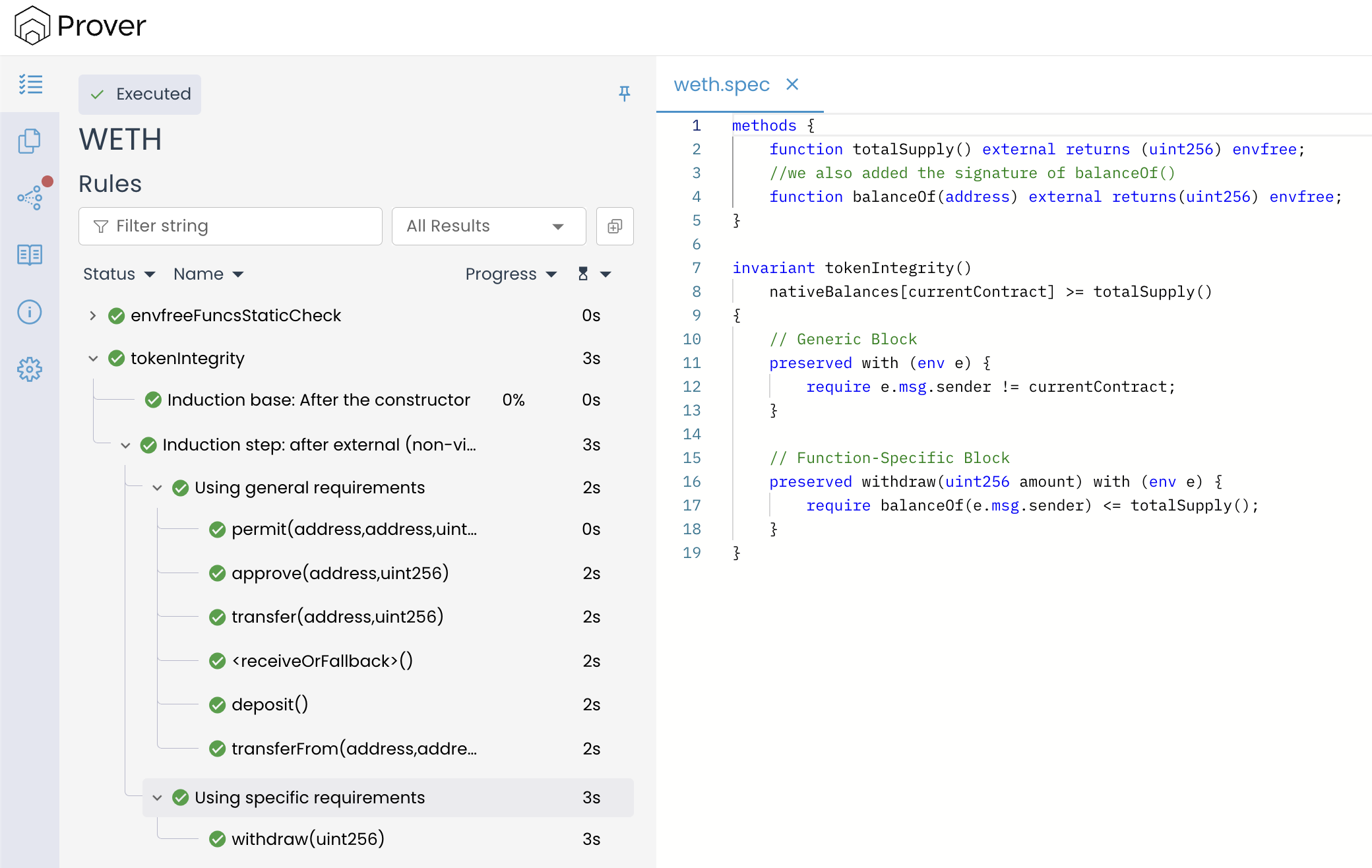Viewport: 1372px width, 868px height.
Task: Click the Filter string input field
Action: tap(230, 226)
